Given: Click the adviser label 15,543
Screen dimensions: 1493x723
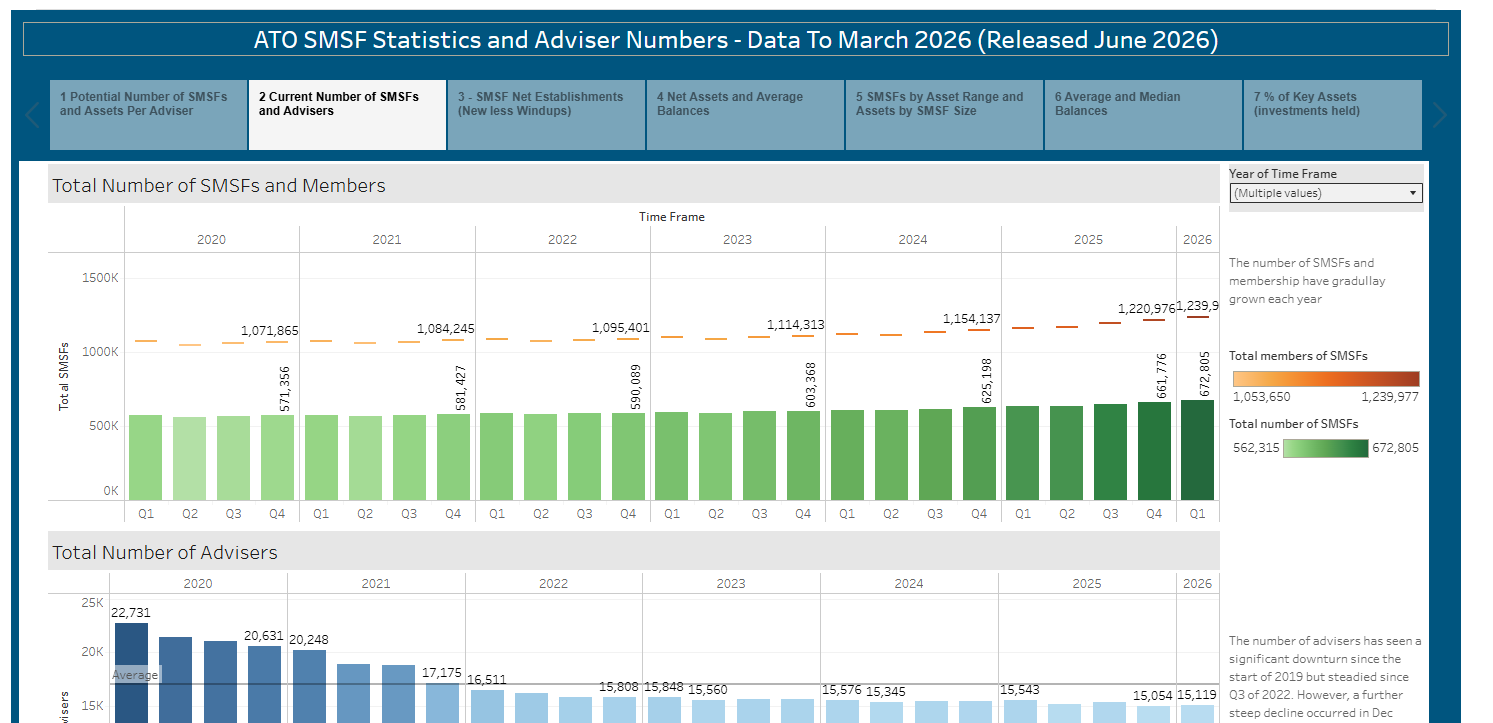Looking at the screenshot, I should [1020, 690].
